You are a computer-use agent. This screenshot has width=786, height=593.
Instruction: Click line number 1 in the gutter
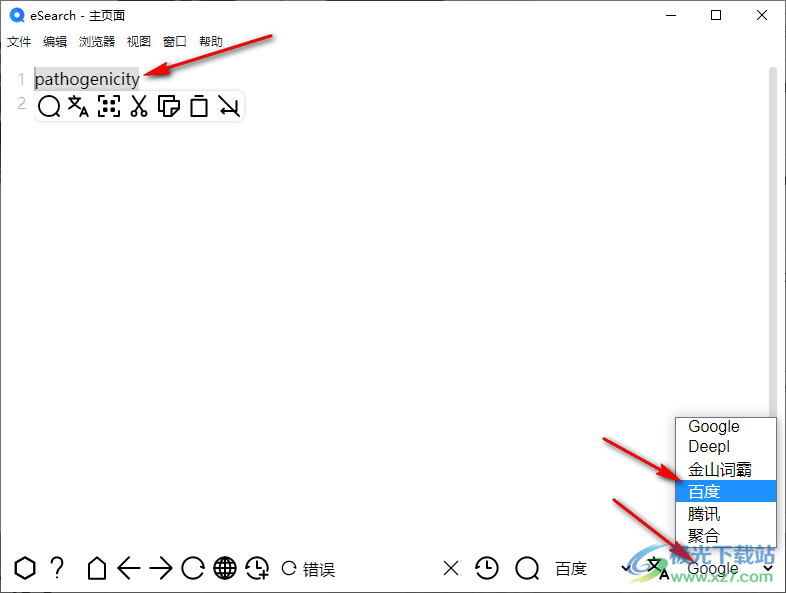(21, 79)
